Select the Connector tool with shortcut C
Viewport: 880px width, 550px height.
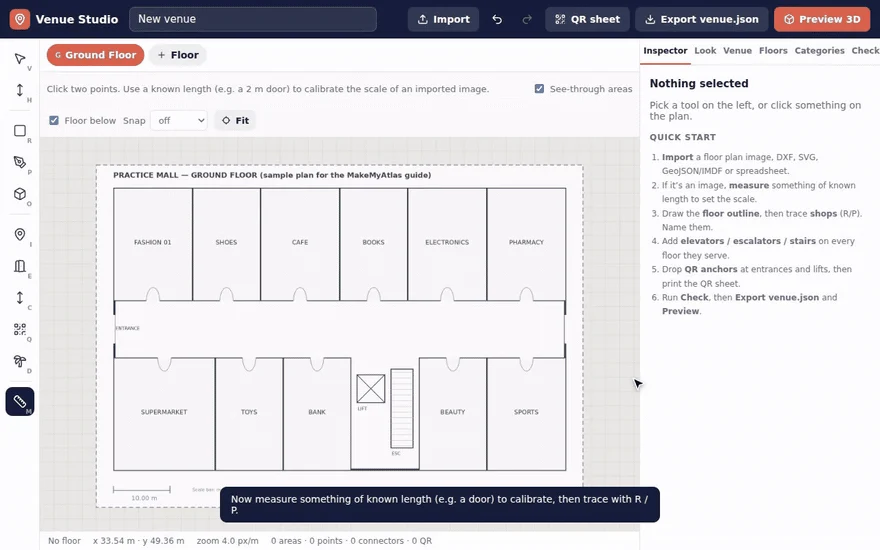[x=20, y=297]
